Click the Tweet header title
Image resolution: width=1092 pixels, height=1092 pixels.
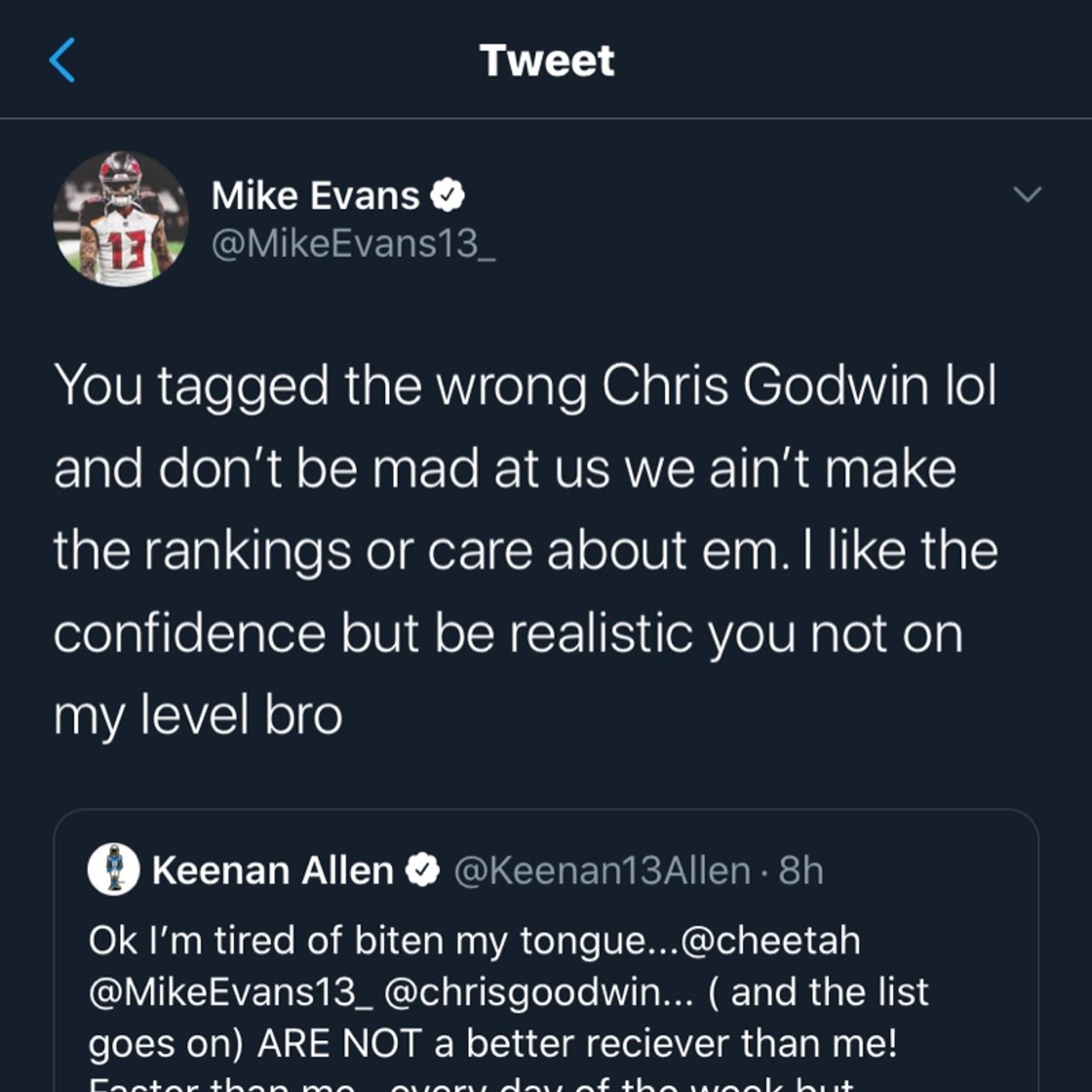[x=547, y=60]
